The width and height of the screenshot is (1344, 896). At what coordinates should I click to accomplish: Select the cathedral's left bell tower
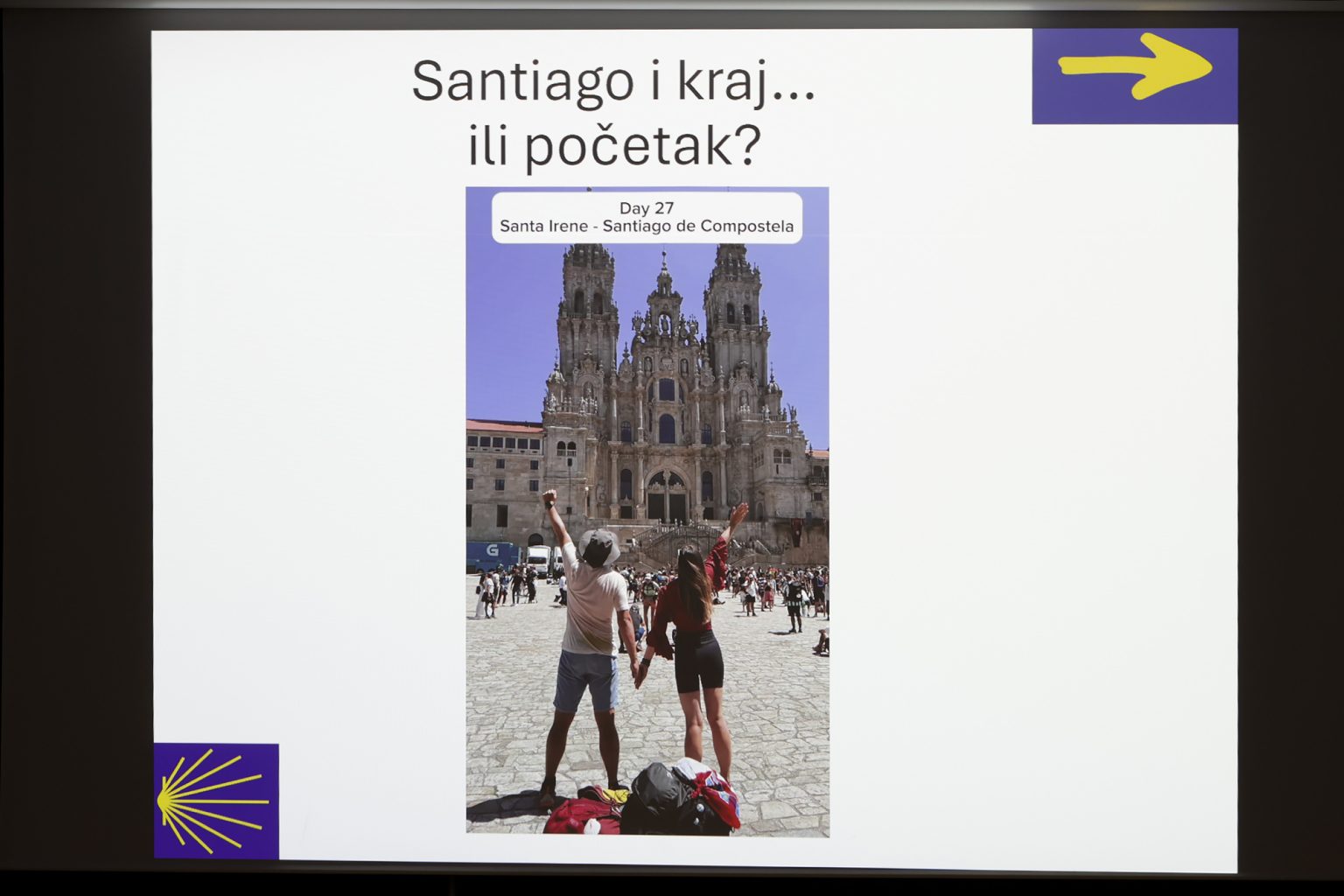(588, 315)
